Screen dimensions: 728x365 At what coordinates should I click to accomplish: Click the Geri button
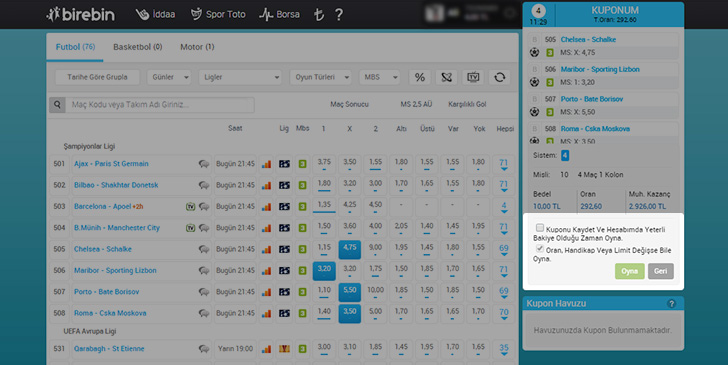[661, 271]
